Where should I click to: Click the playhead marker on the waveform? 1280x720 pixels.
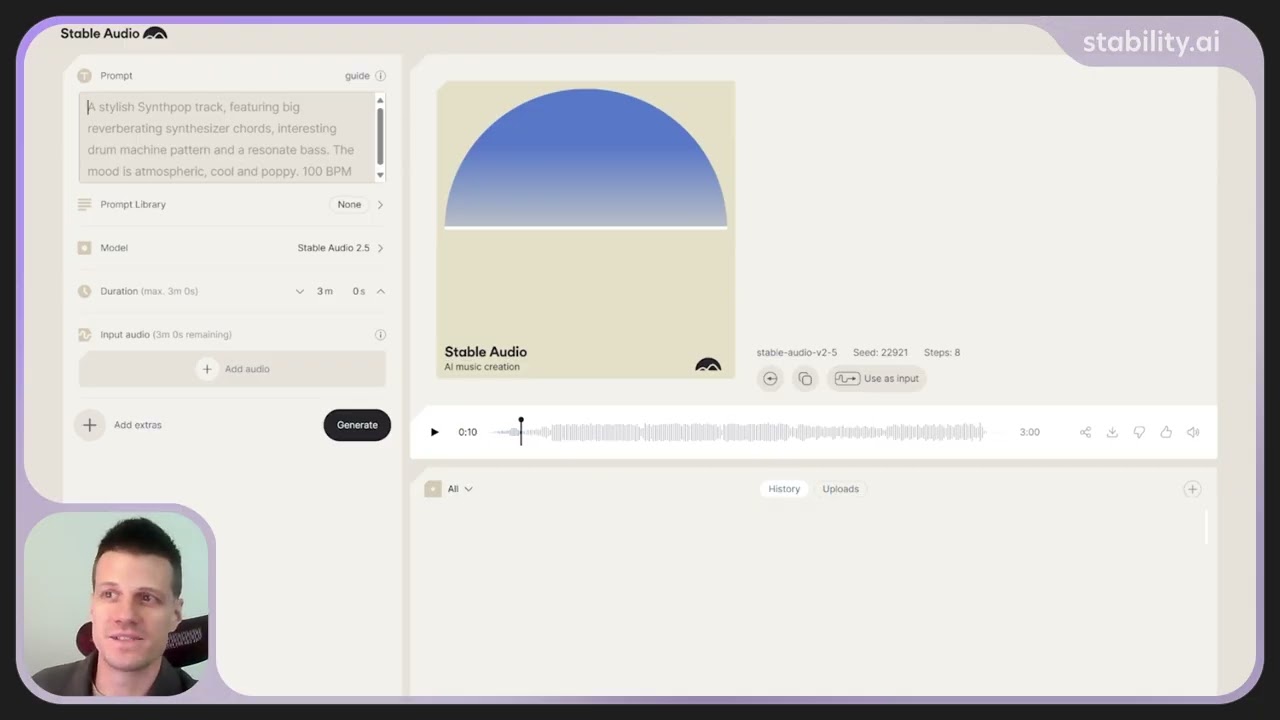point(521,430)
